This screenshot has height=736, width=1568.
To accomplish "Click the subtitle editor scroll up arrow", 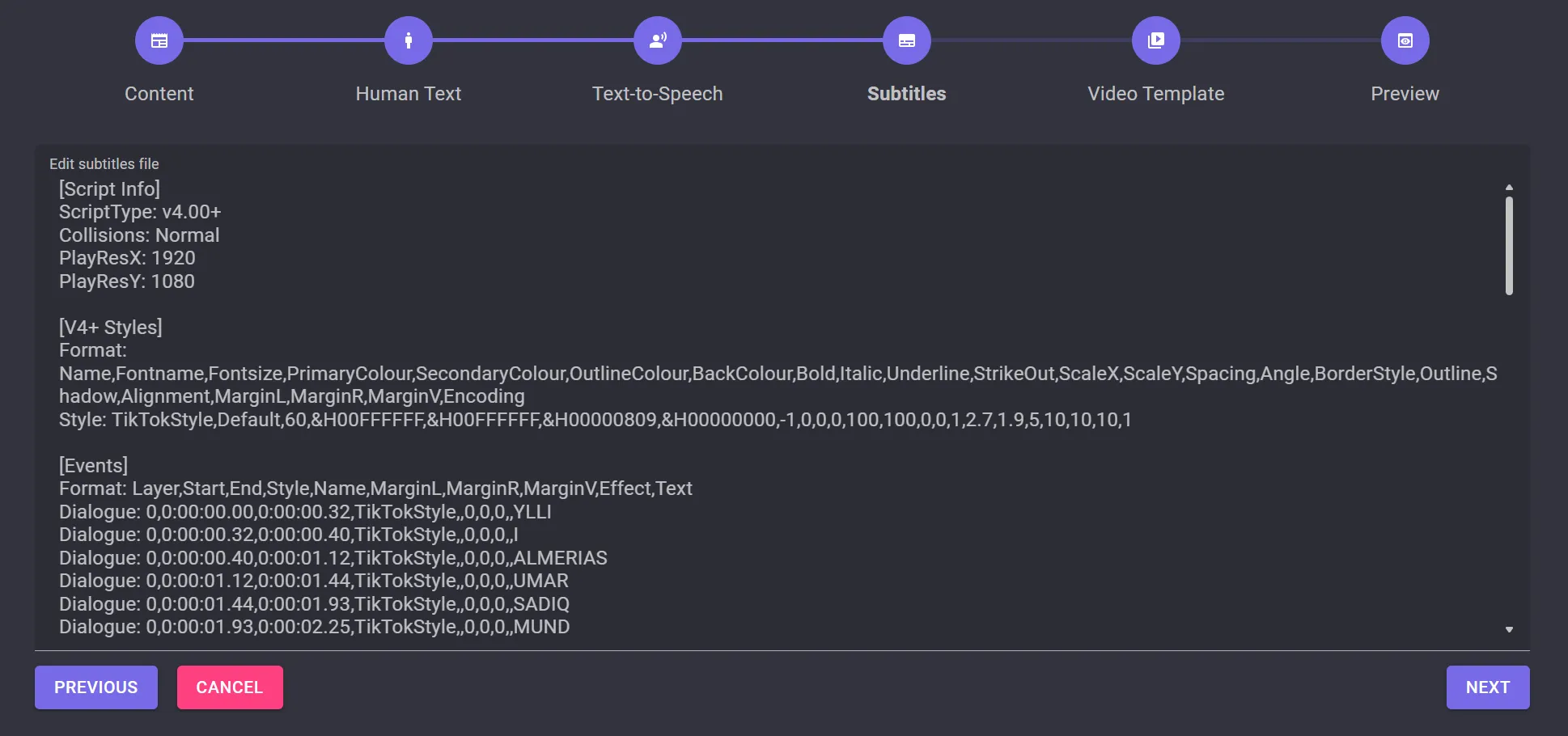I will point(1509,188).
